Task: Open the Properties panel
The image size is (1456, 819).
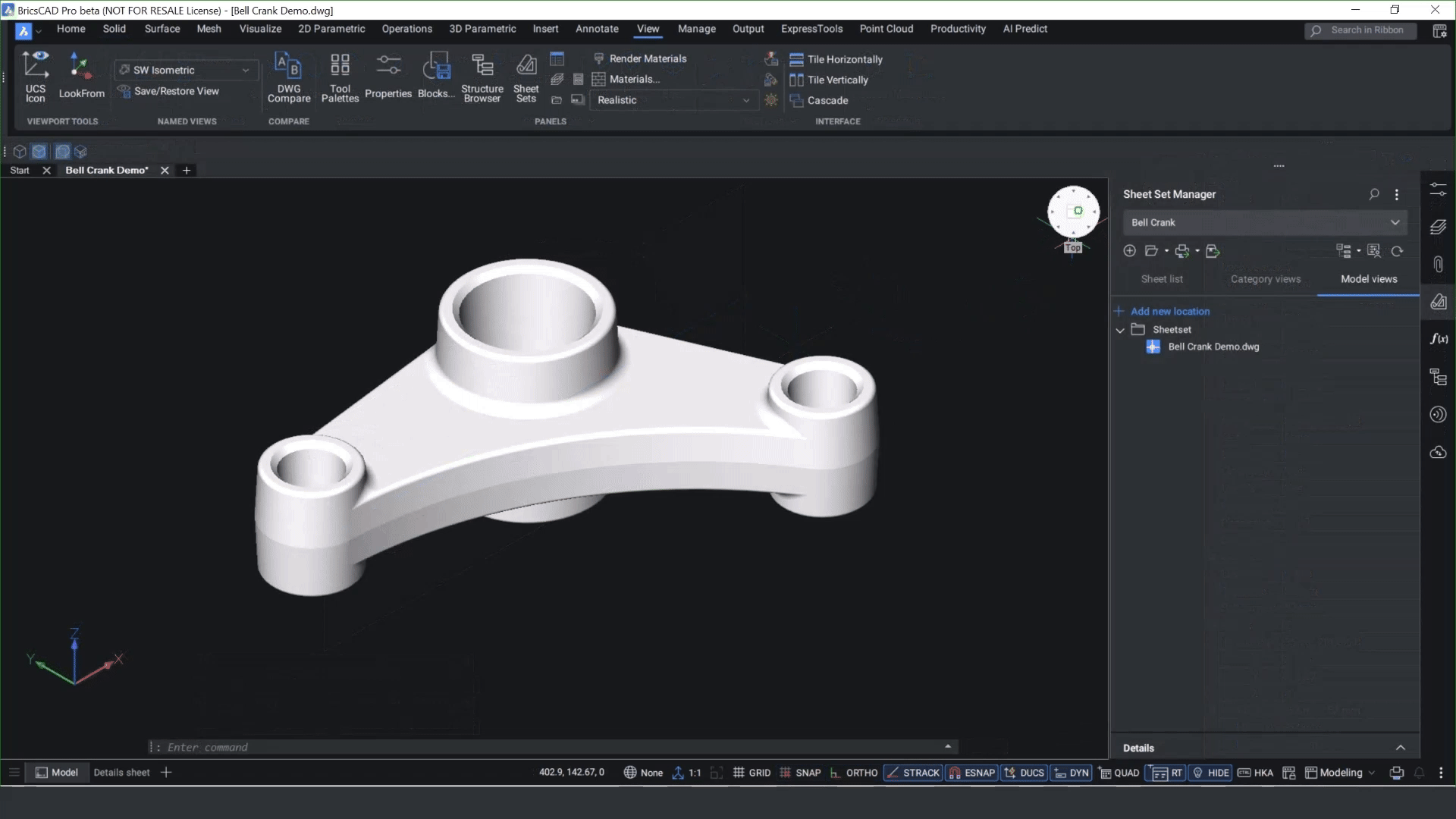Action: click(388, 76)
